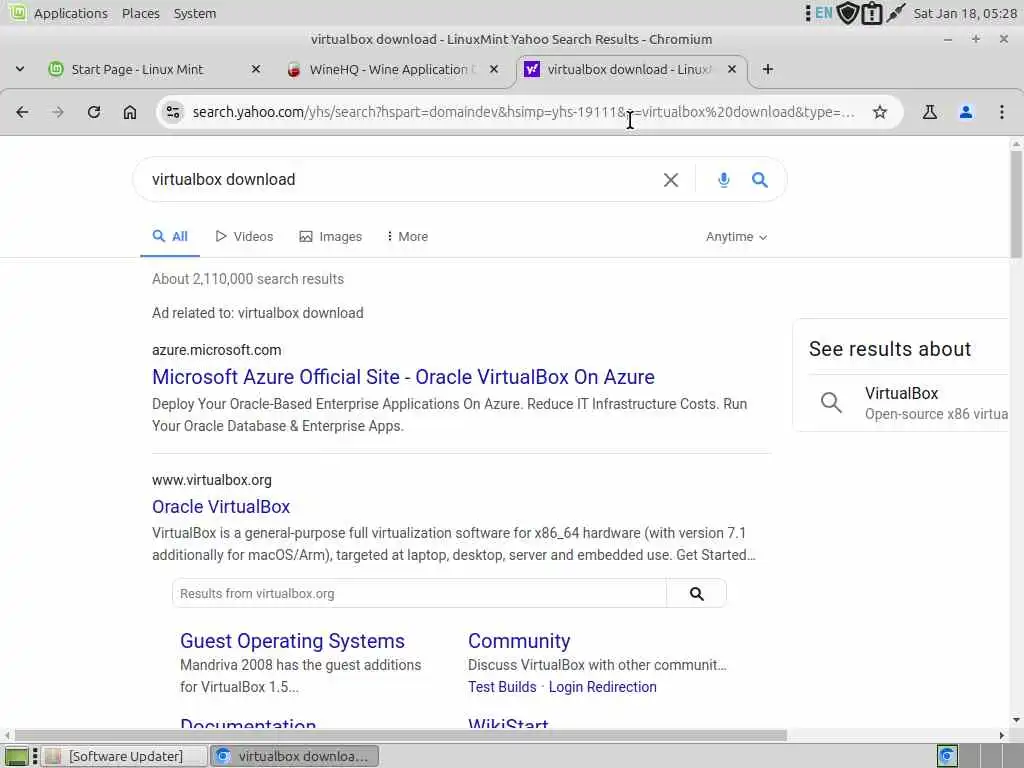Open the Applications menu
1024x768 pixels.
click(x=71, y=13)
